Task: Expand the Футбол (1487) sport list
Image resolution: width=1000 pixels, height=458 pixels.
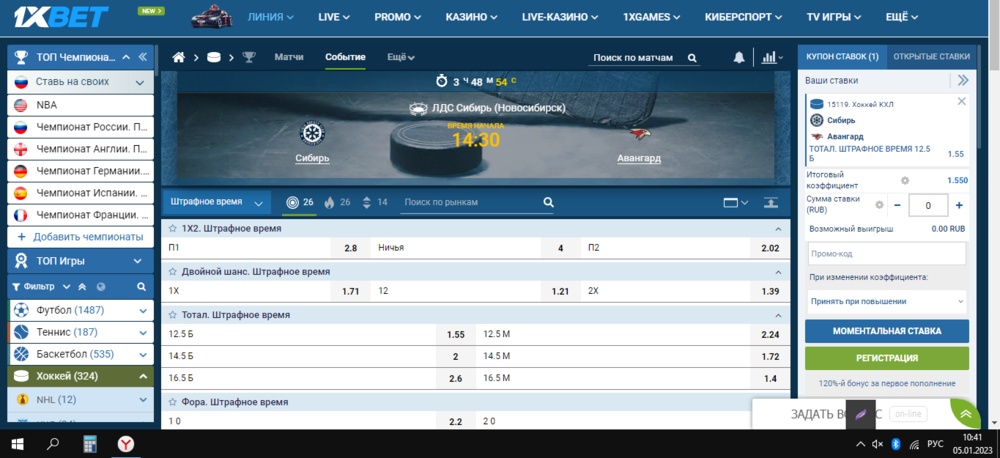Action: click(143, 310)
